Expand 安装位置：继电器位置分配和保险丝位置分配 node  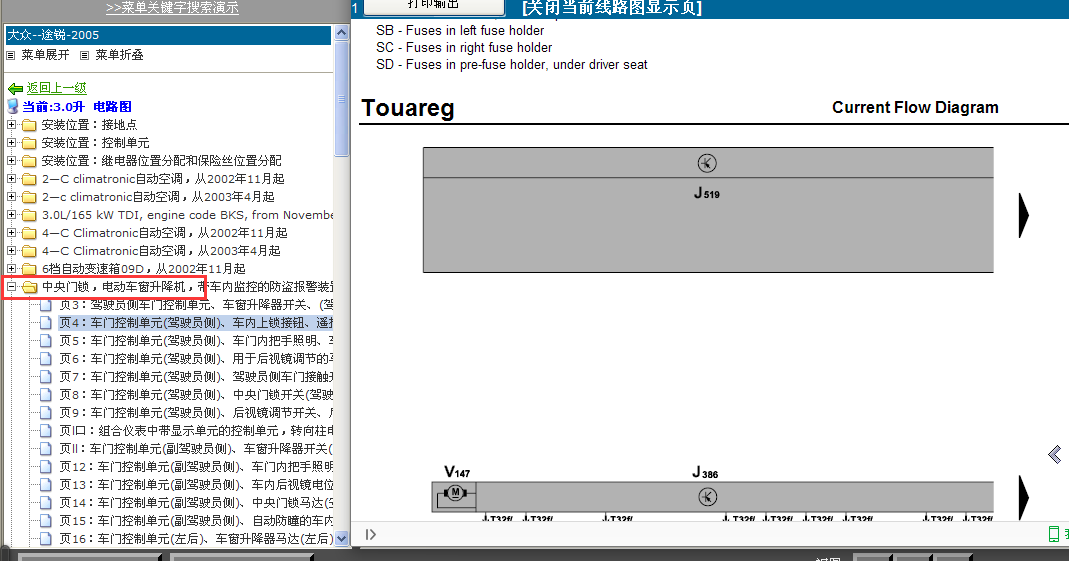(11, 161)
